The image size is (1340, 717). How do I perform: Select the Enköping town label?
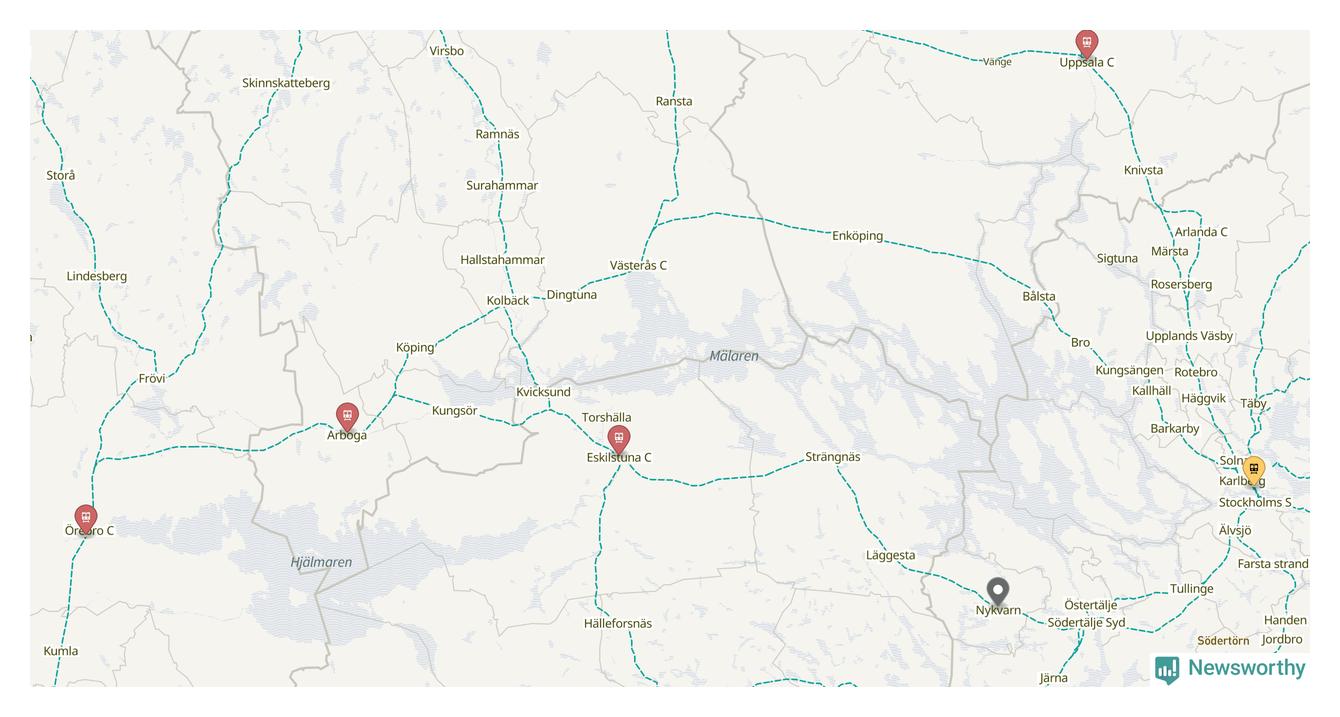(857, 236)
